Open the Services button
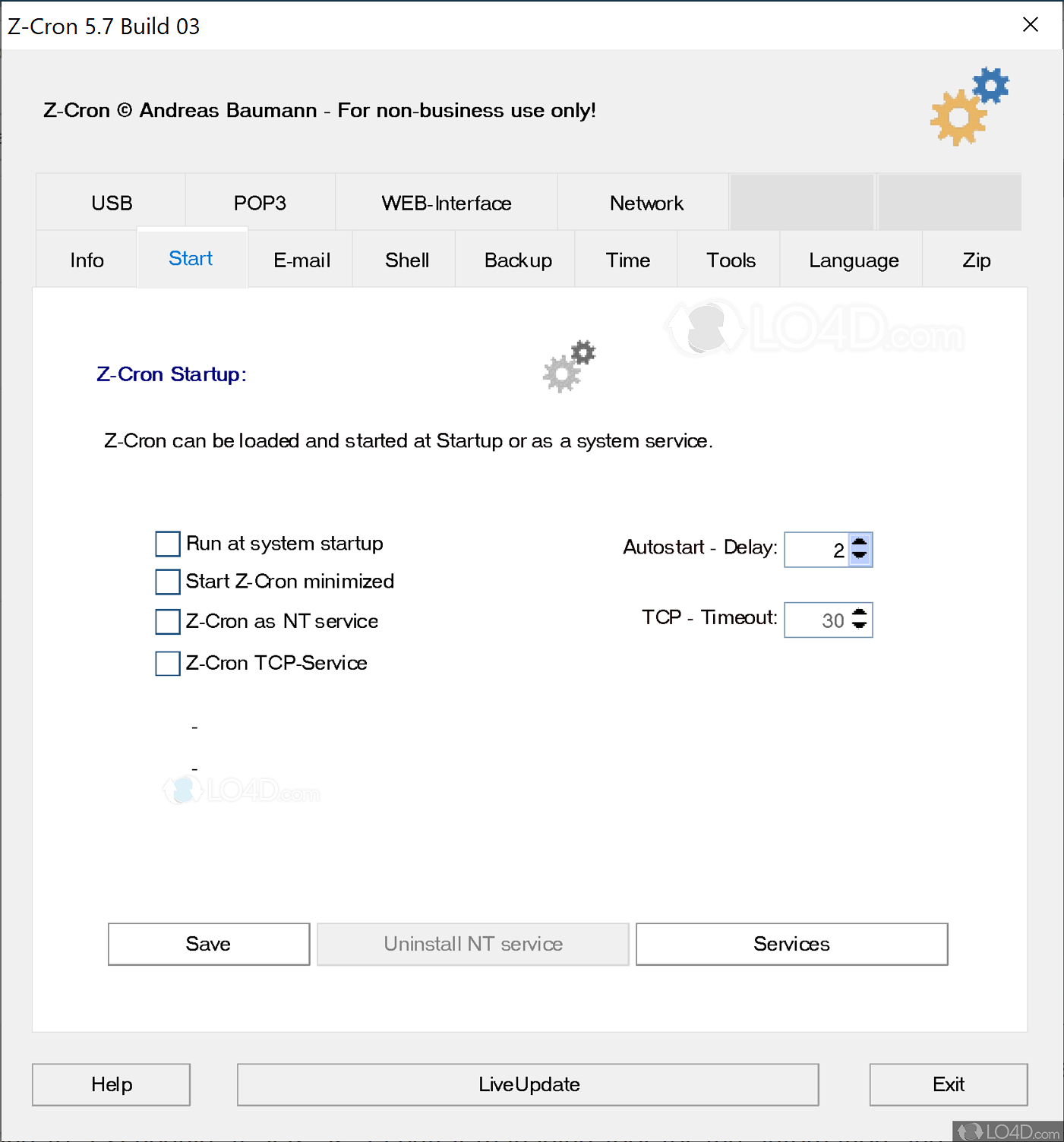The image size is (1064, 1142). [792, 944]
